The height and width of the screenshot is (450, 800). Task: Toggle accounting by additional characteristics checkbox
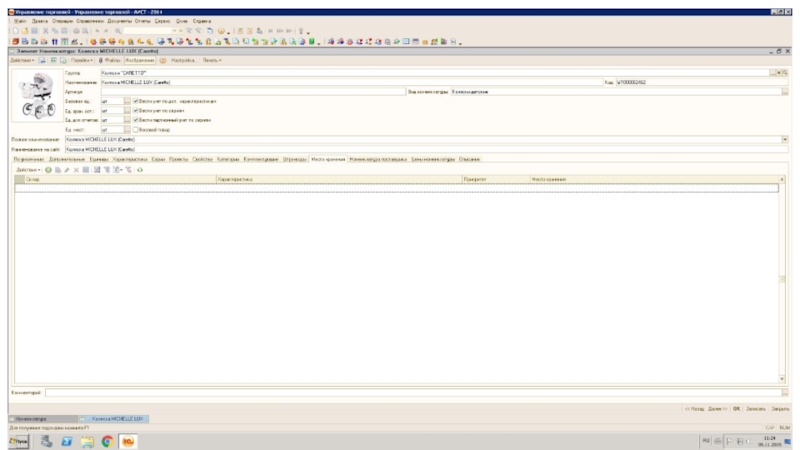tap(136, 101)
